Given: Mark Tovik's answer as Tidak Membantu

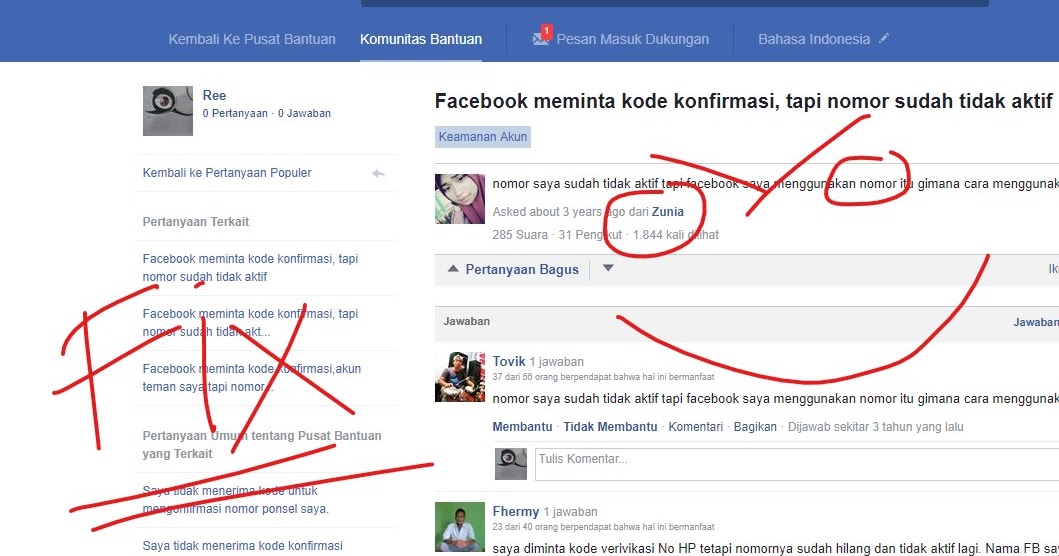Looking at the screenshot, I should click(611, 427).
